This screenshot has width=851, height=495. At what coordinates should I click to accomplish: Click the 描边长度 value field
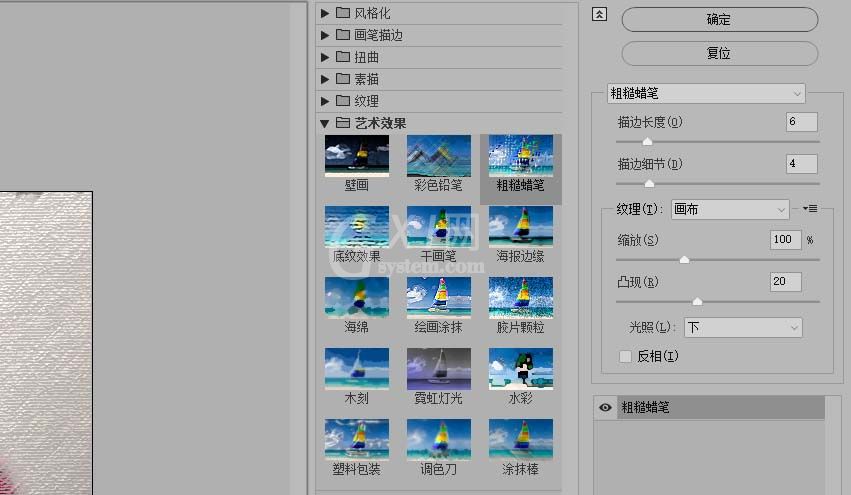(802, 122)
